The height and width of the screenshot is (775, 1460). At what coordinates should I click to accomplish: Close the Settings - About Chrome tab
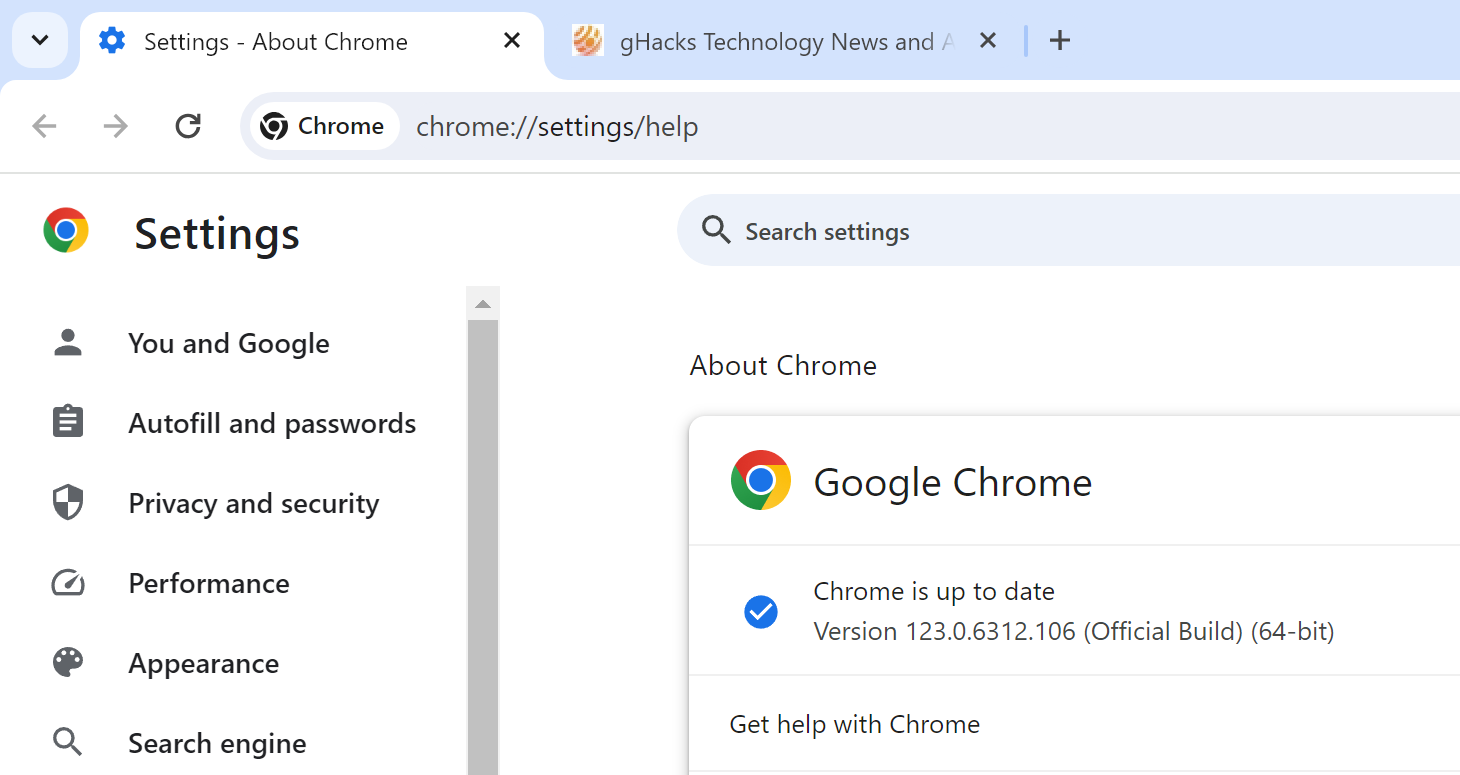coord(511,41)
